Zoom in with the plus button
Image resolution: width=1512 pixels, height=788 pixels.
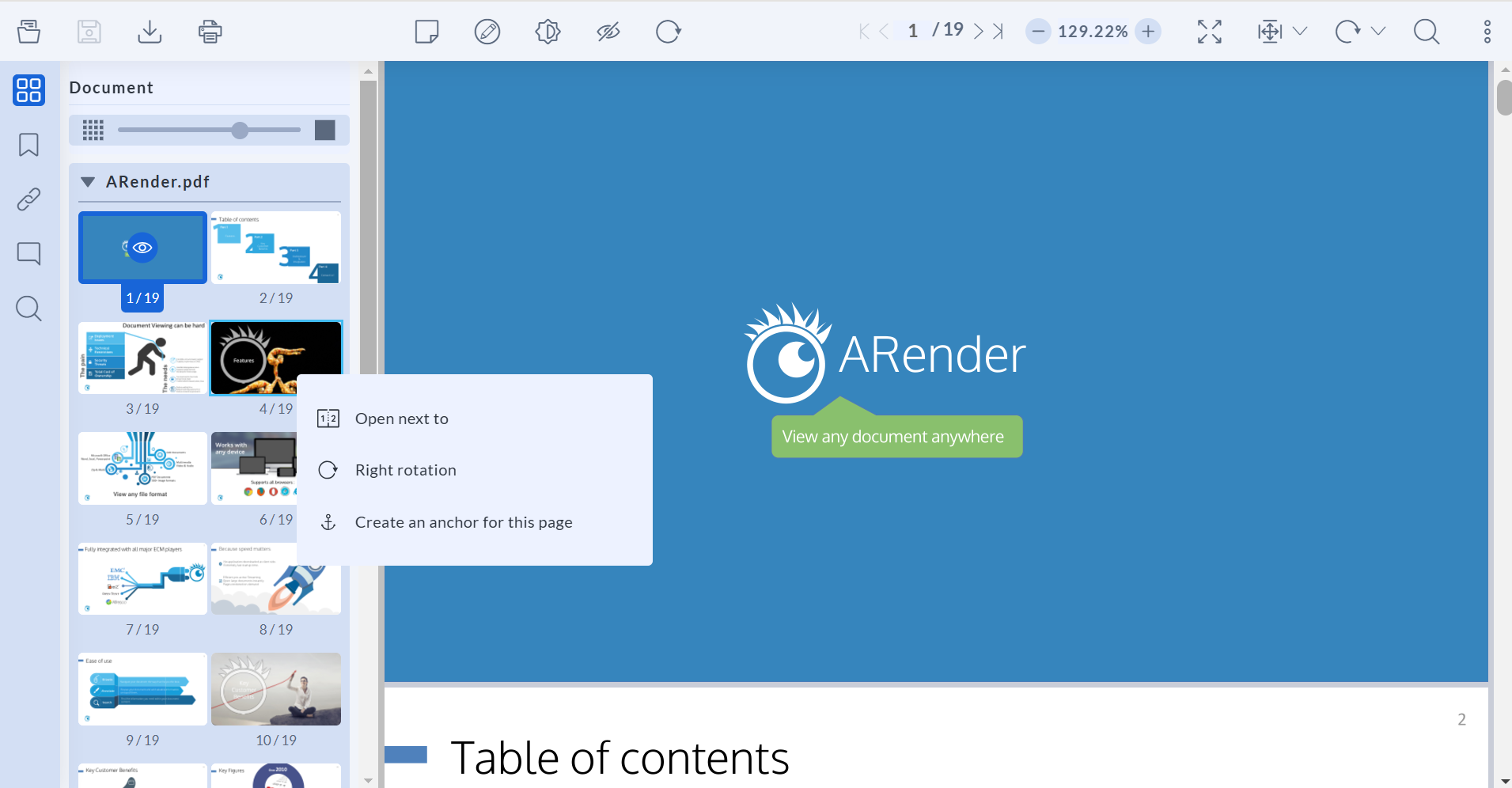(1148, 32)
